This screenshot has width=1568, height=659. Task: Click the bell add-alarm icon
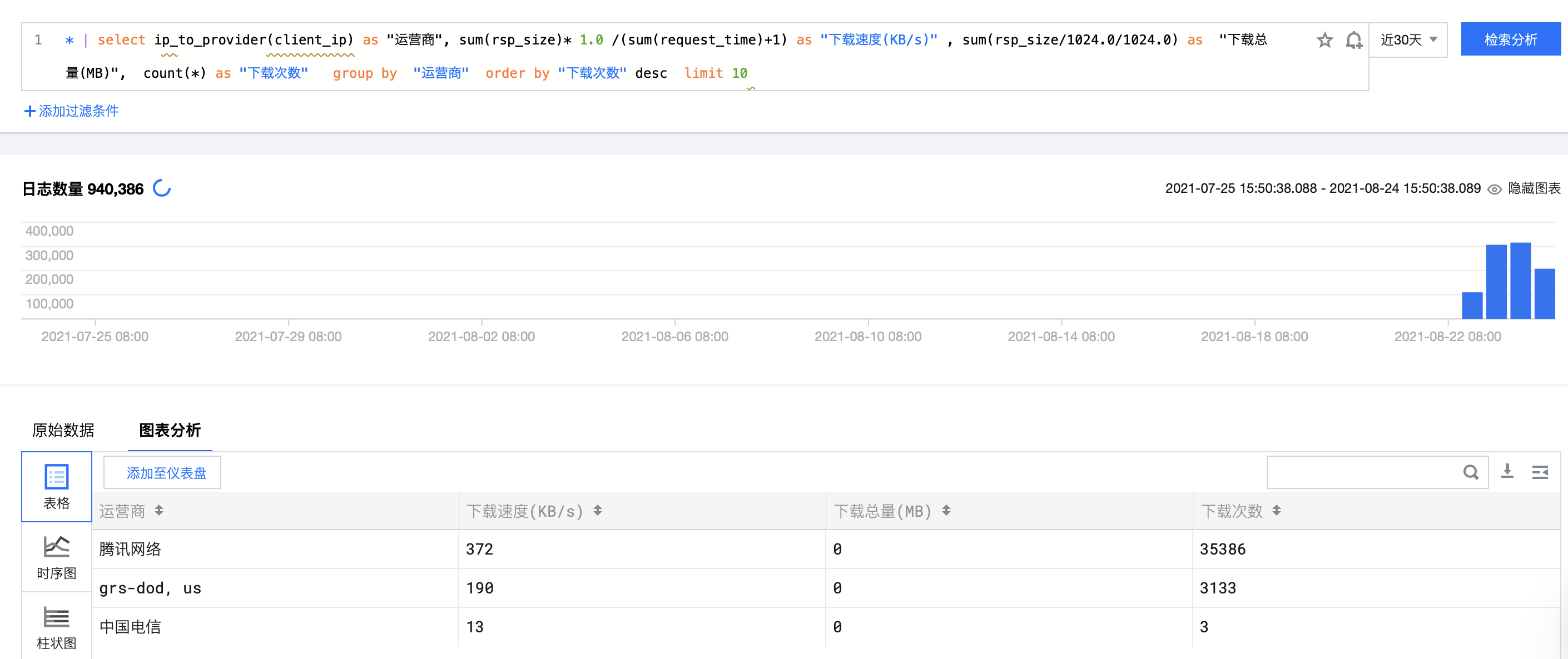pyautogui.click(x=1353, y=40)
